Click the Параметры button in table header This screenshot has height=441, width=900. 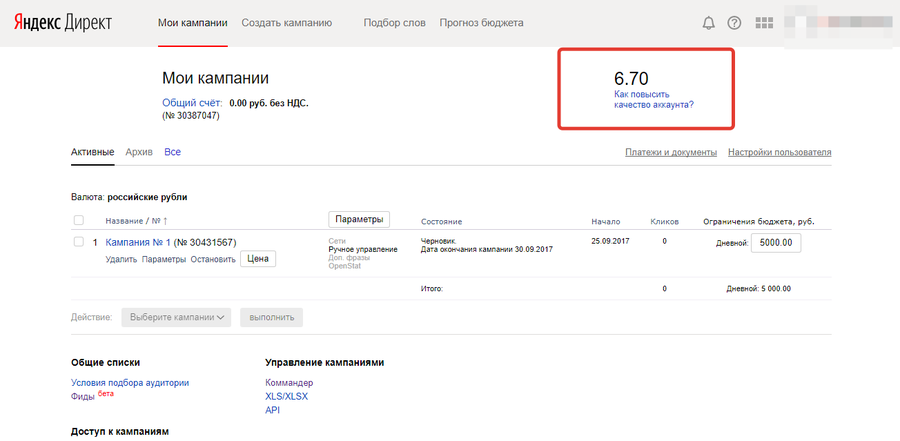tap(359, 219)
